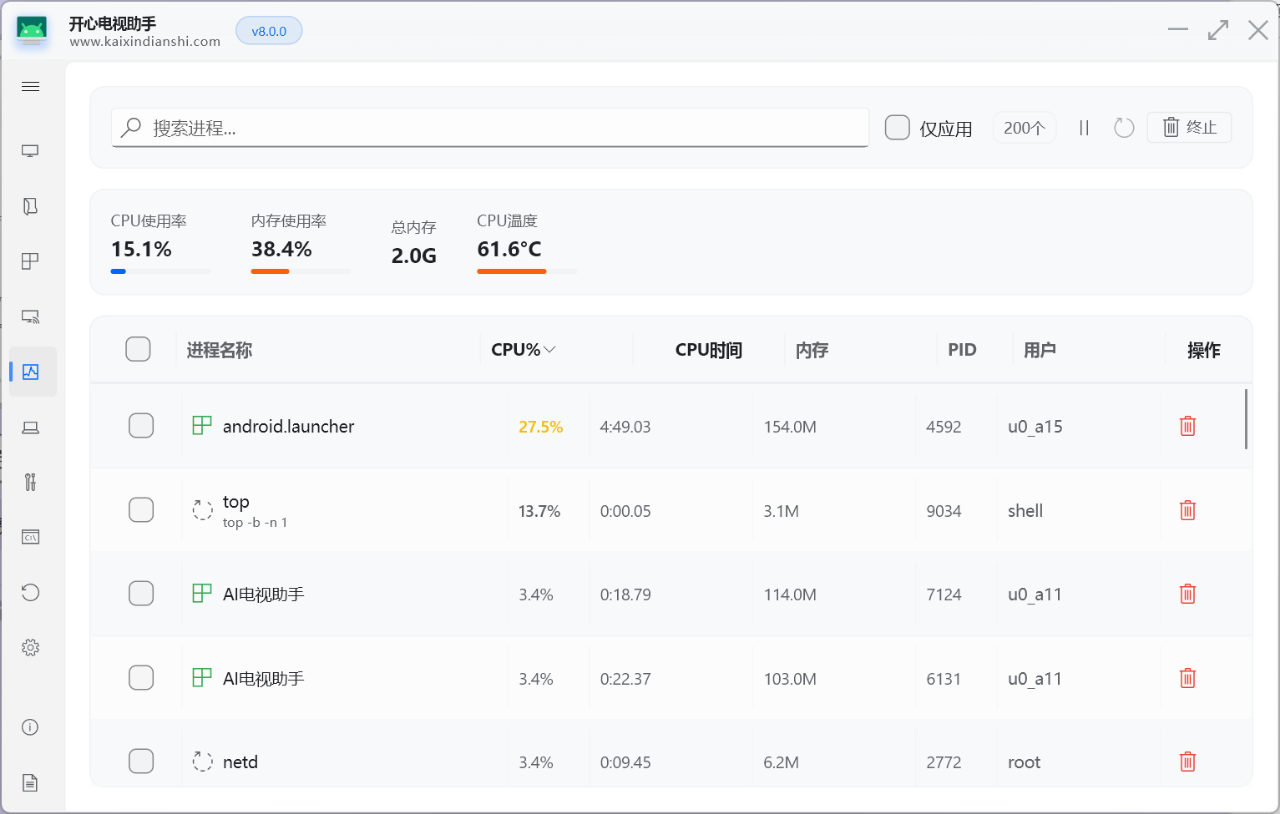The height and width of the screenshot is (814, 1280).
Task: Enable the 仅应用 checkbox
Action: point(897,127)
